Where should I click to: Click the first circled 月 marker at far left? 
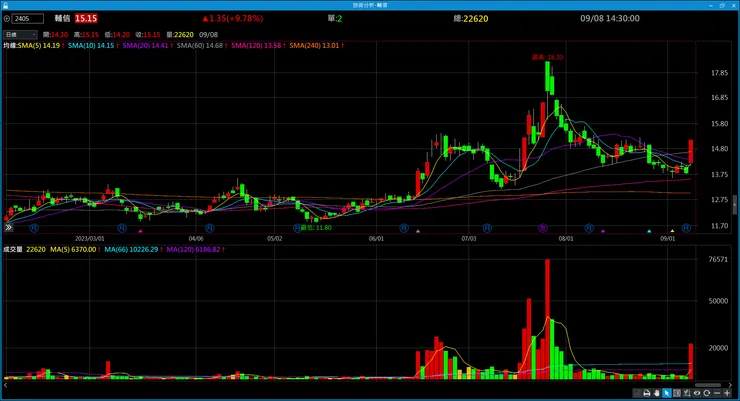click(34, 228)
